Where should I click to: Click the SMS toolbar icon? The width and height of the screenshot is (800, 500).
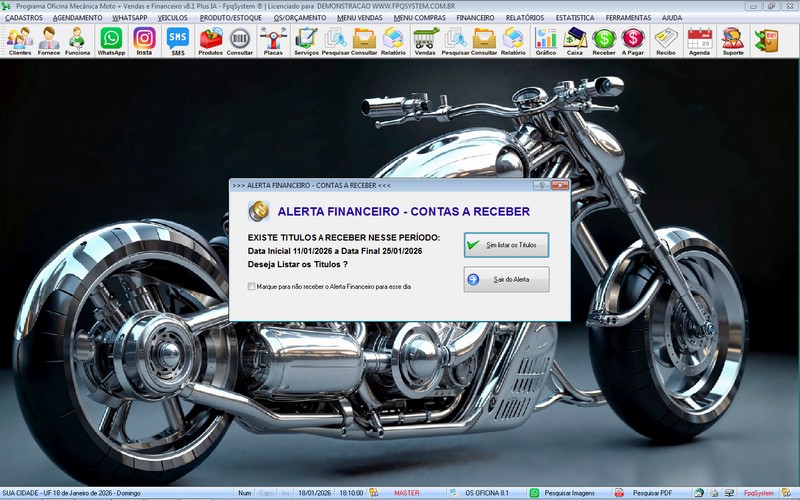point(178,41)
